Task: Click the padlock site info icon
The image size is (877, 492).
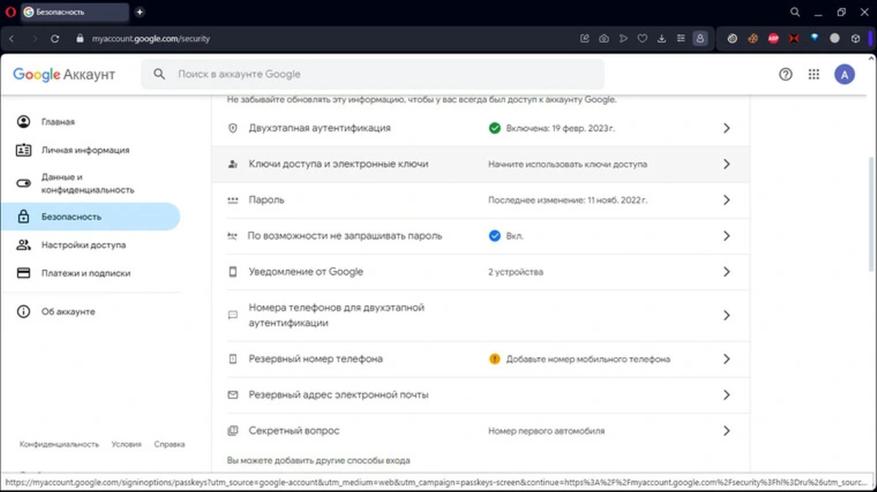Action: pos(80,39)
